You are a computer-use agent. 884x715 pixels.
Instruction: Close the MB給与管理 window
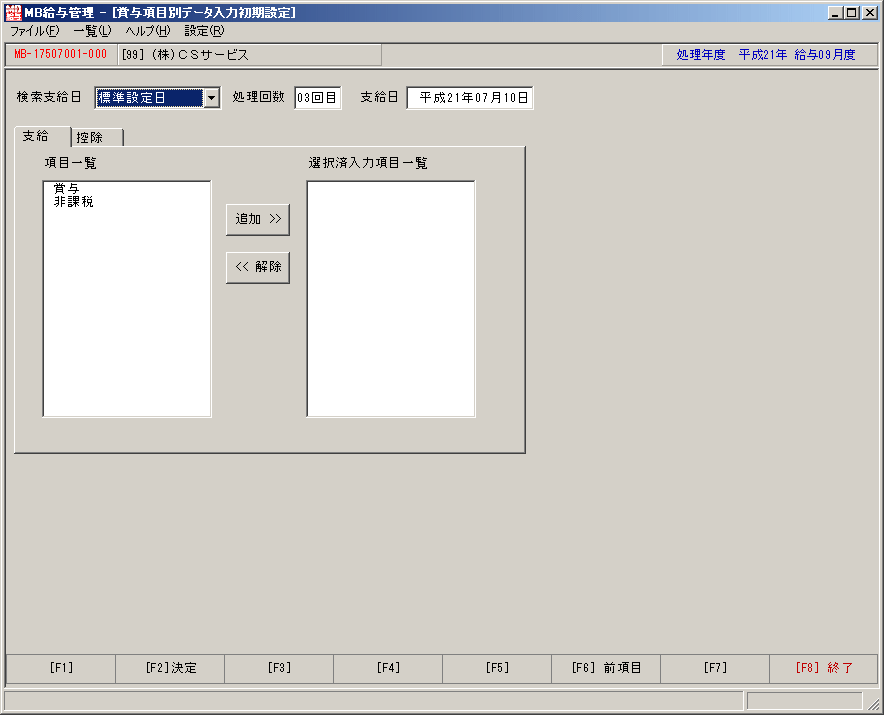click(x=870, y=12)
